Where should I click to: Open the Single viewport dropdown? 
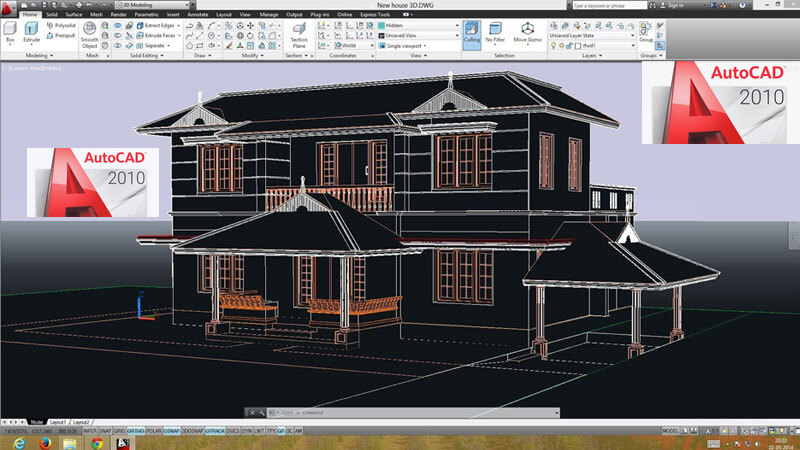404,46
